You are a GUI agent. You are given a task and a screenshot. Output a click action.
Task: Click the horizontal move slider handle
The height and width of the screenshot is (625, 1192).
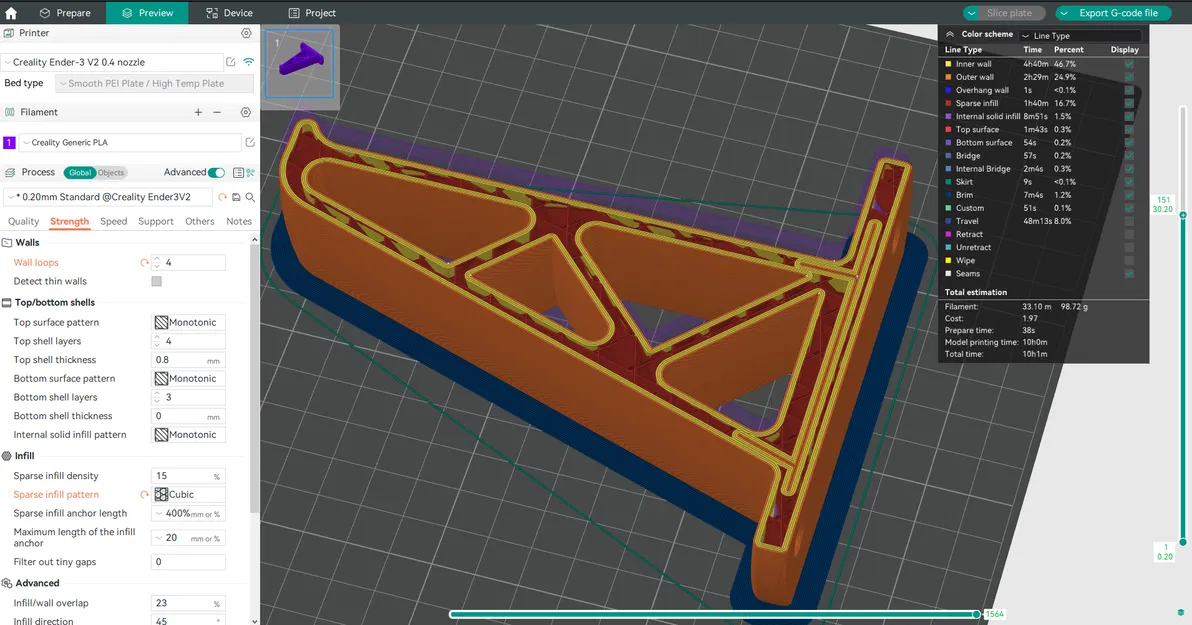tap(977, 614)
